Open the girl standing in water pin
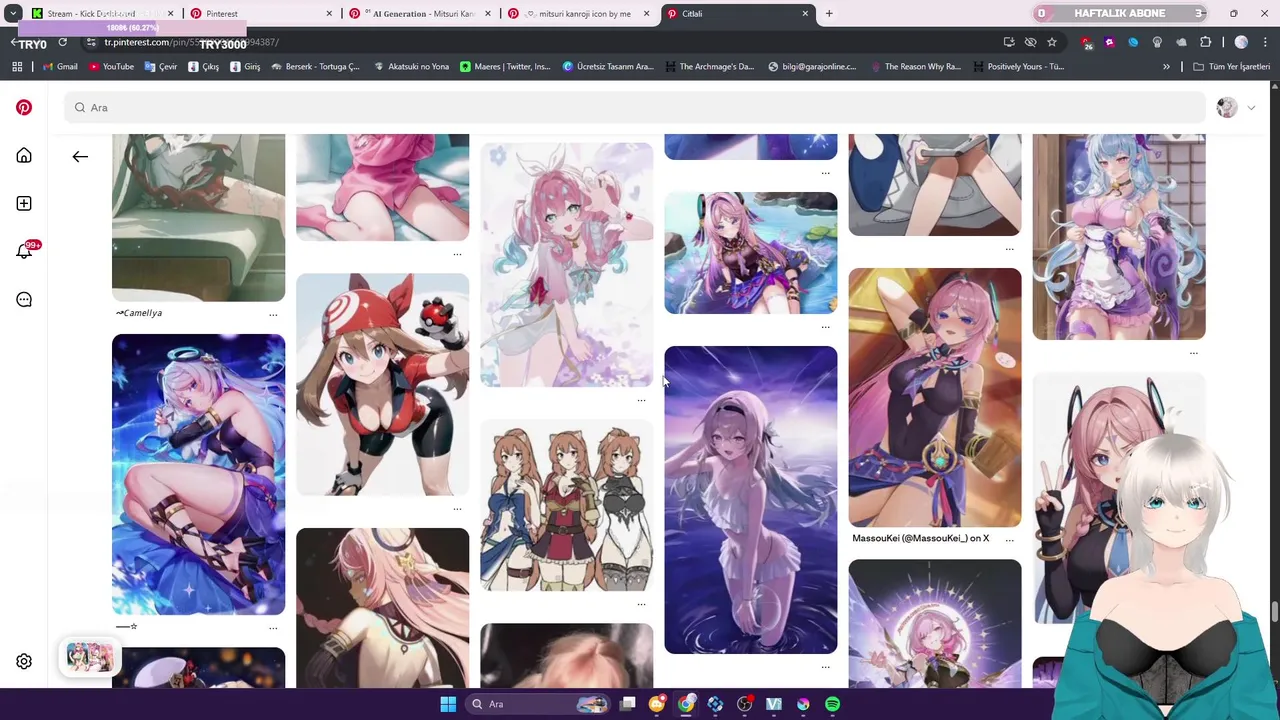Screen dimensions: 1280x720 750,500
